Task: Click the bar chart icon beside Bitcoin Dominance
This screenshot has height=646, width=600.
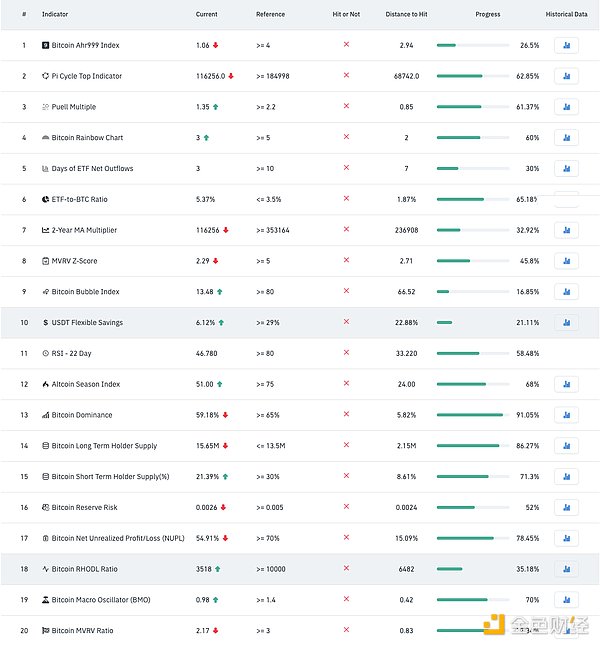Action: click(45, 415)
